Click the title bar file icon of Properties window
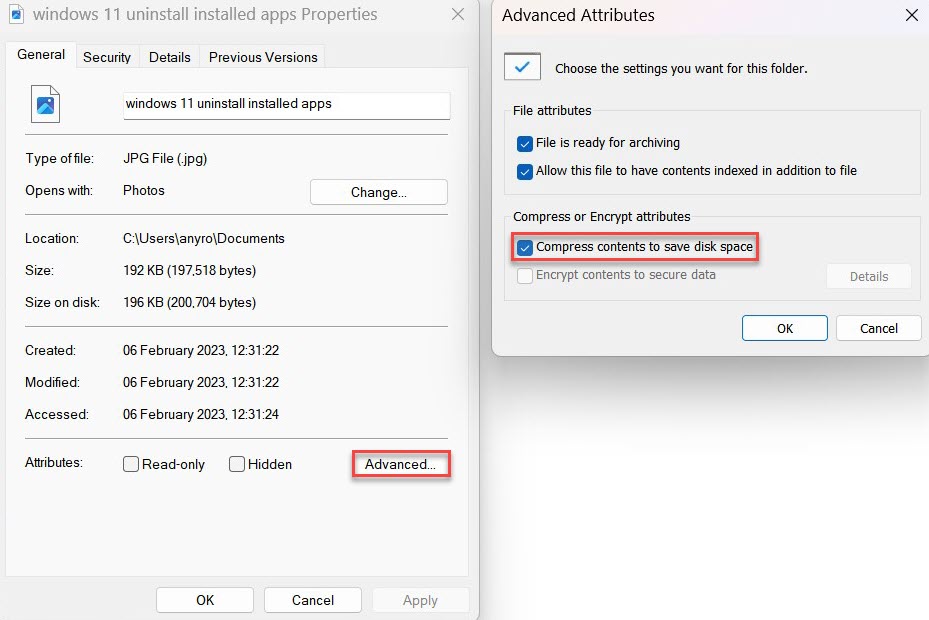929x620 pixels. 17,14
